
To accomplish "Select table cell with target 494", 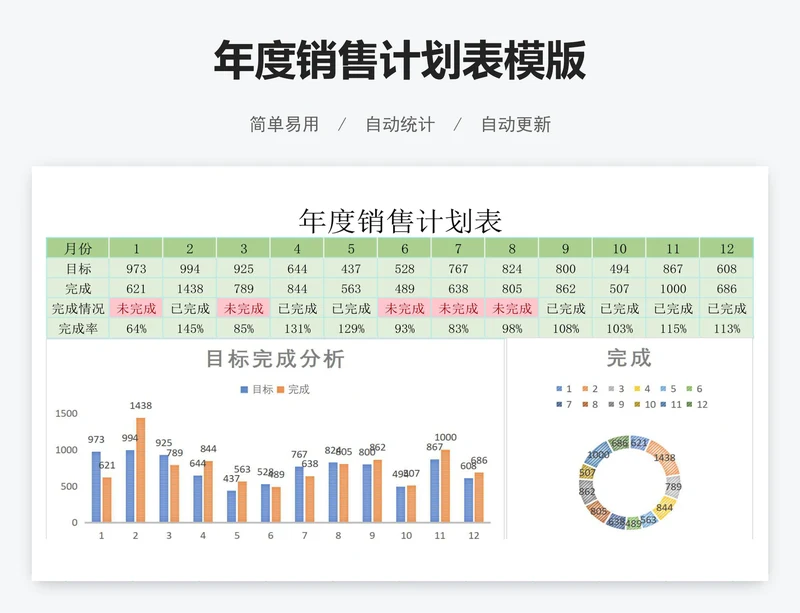I will click(x=619, y=268).
